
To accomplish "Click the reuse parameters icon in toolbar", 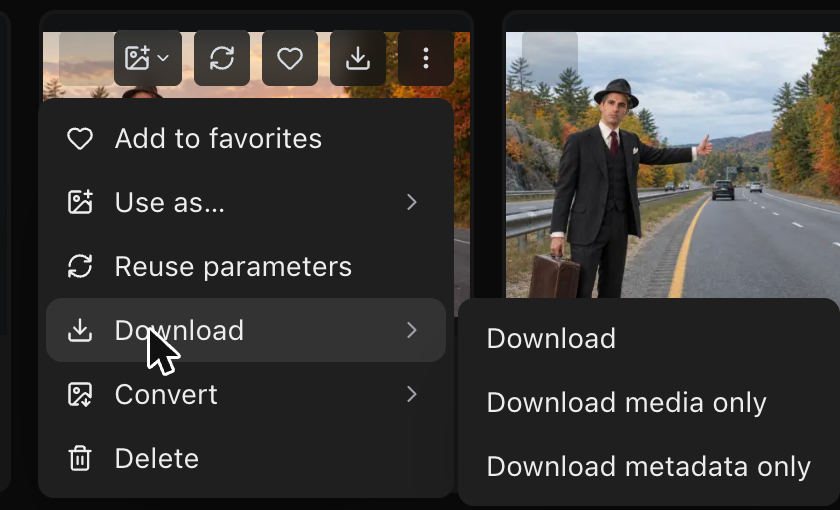I will click(222, 58).
